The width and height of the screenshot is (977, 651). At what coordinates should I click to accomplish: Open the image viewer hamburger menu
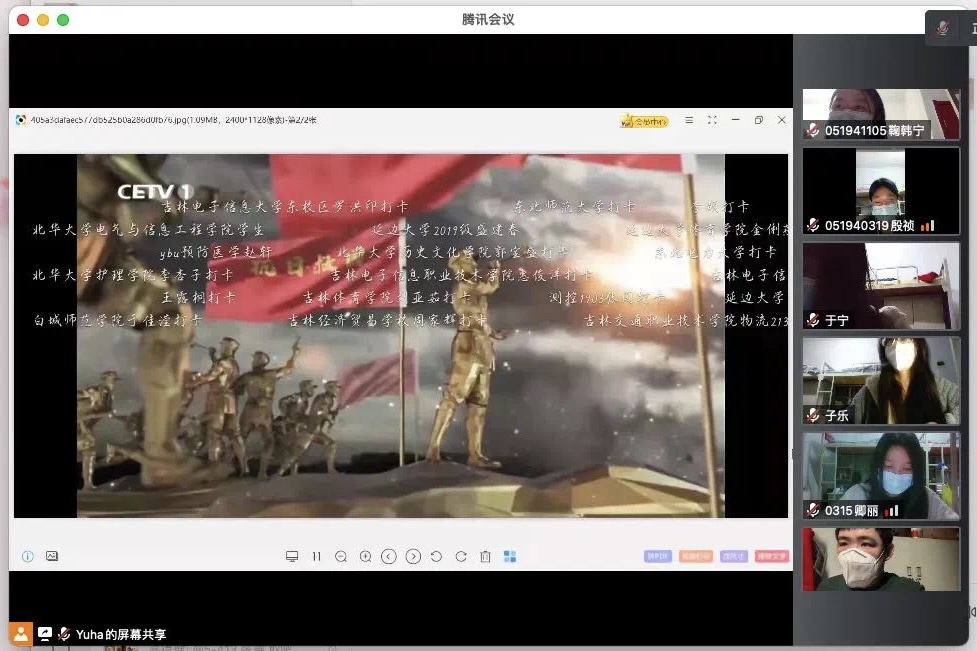[689, 120]
